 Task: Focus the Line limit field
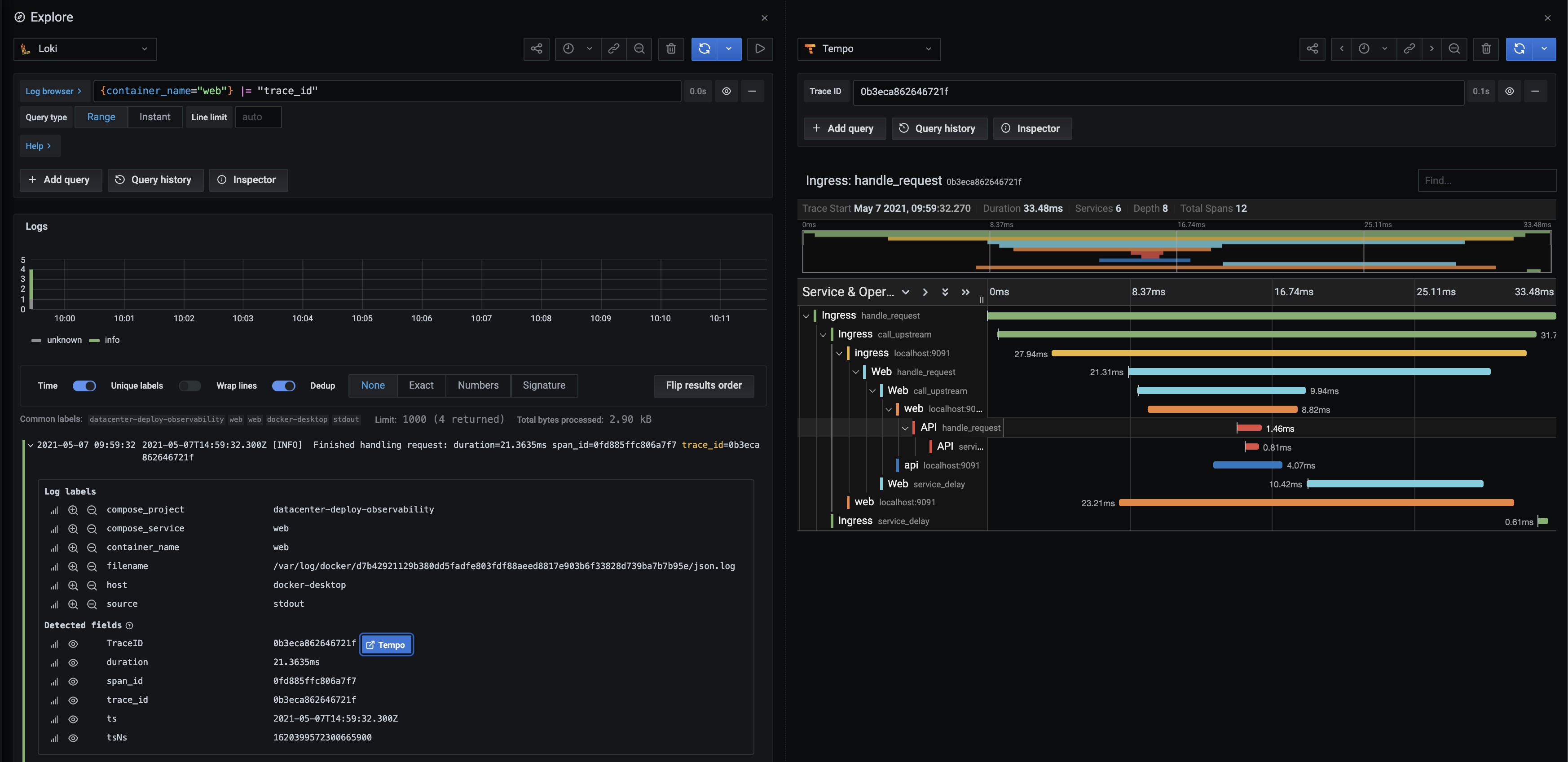258,117
